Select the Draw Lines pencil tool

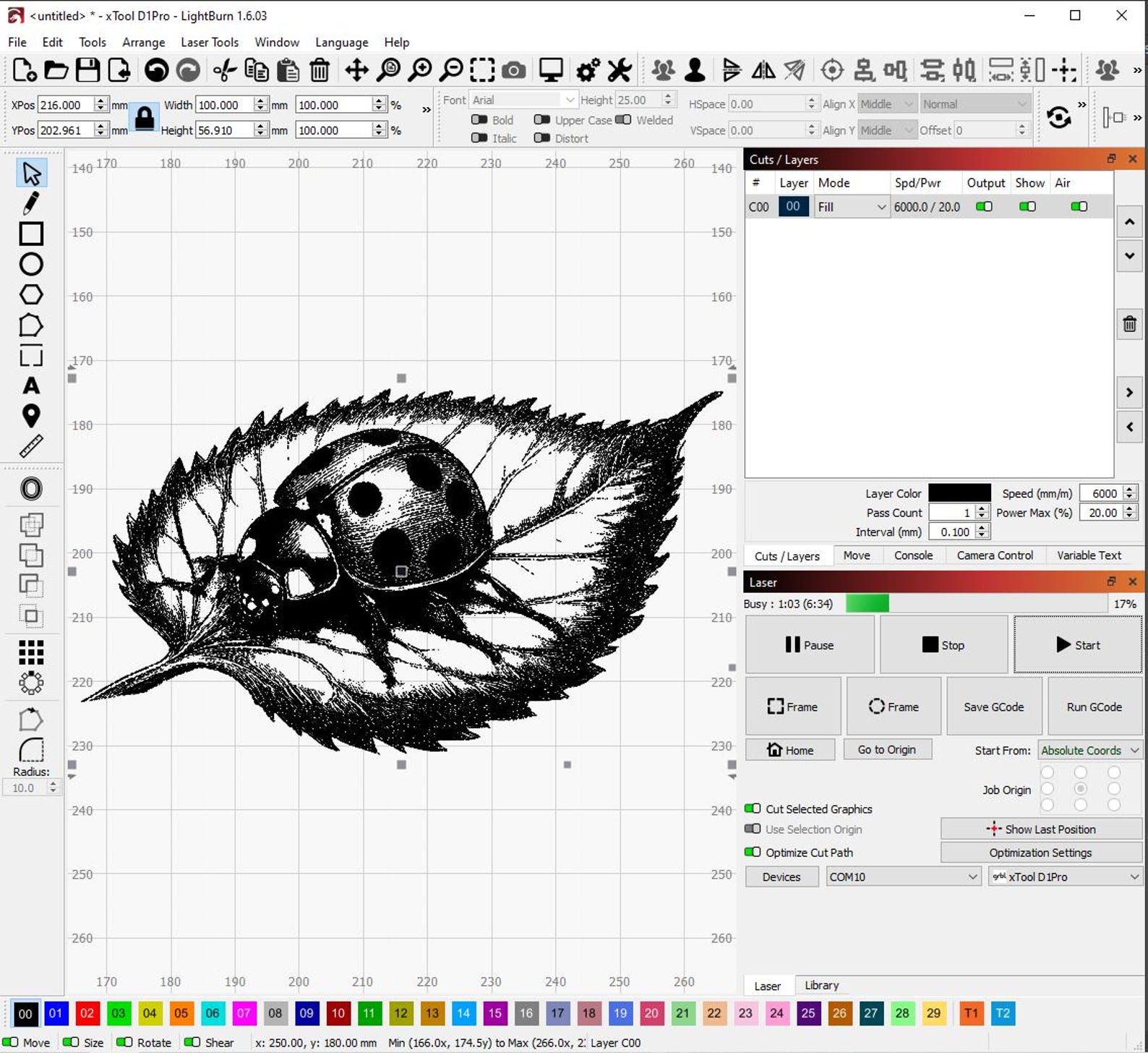click(30, 203)
